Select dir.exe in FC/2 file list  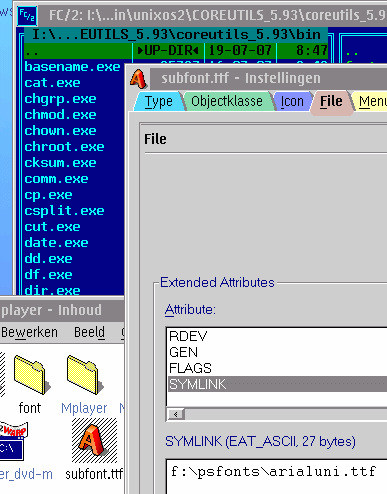[x=52, y=290]
